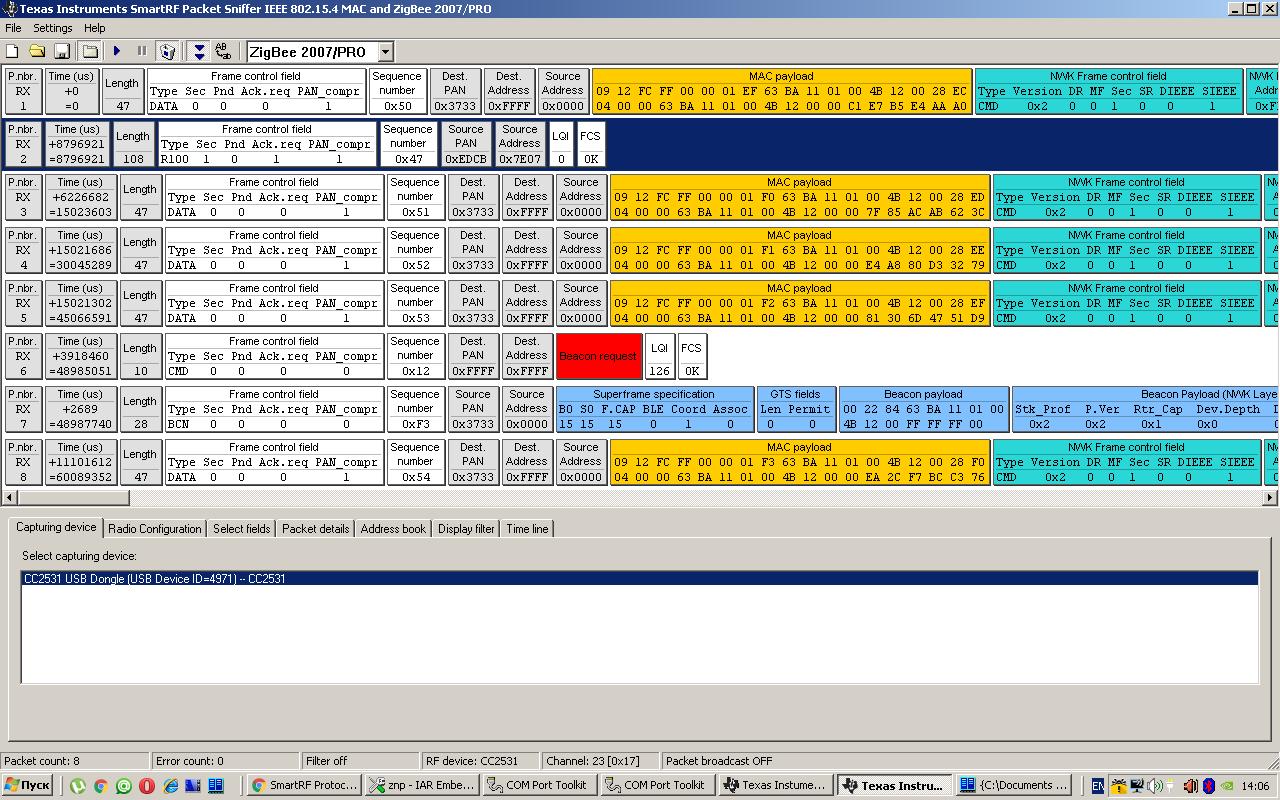Start packet capture with the blue play arrow
Screen dimensions: 1280x800
[117, 51]
